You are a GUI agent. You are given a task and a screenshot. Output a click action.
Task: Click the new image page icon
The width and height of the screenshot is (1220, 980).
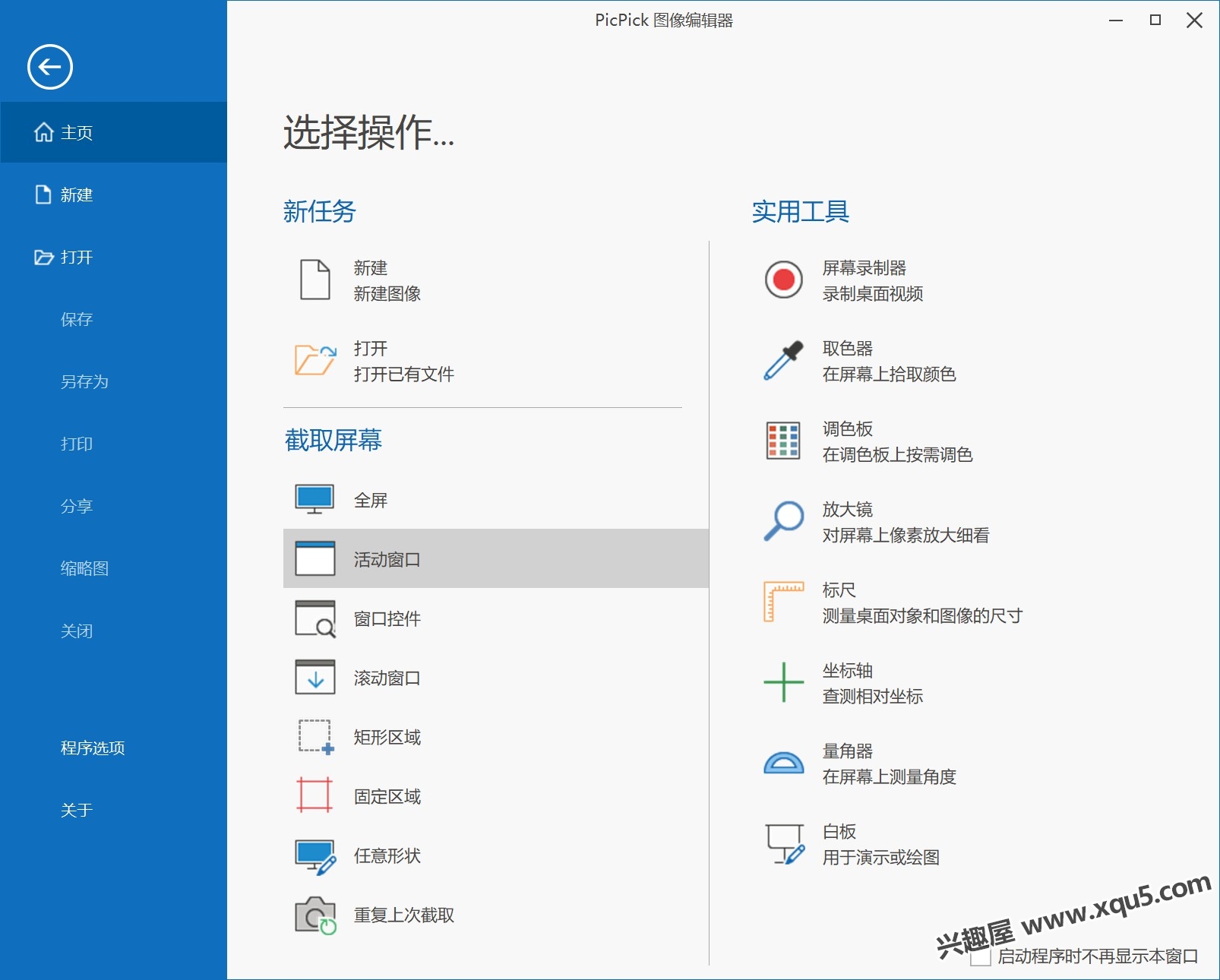point(315,280)
